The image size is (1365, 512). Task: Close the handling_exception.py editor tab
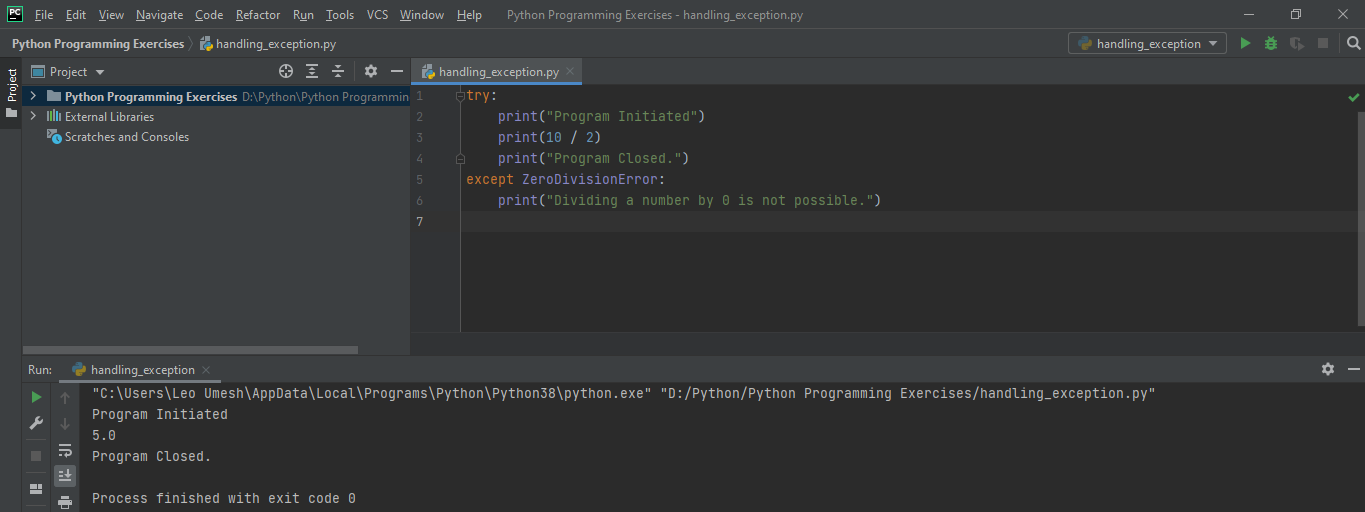click(x=570, y=72)
